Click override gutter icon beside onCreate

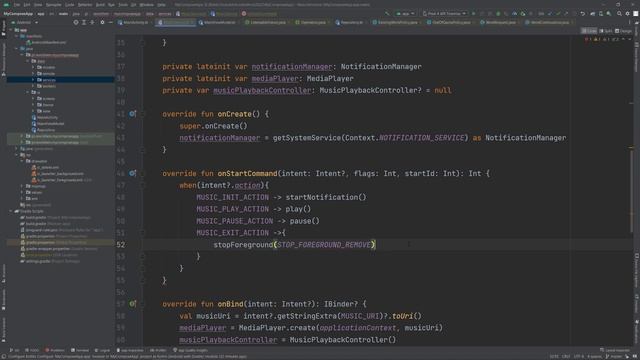[x=132, y=114]
